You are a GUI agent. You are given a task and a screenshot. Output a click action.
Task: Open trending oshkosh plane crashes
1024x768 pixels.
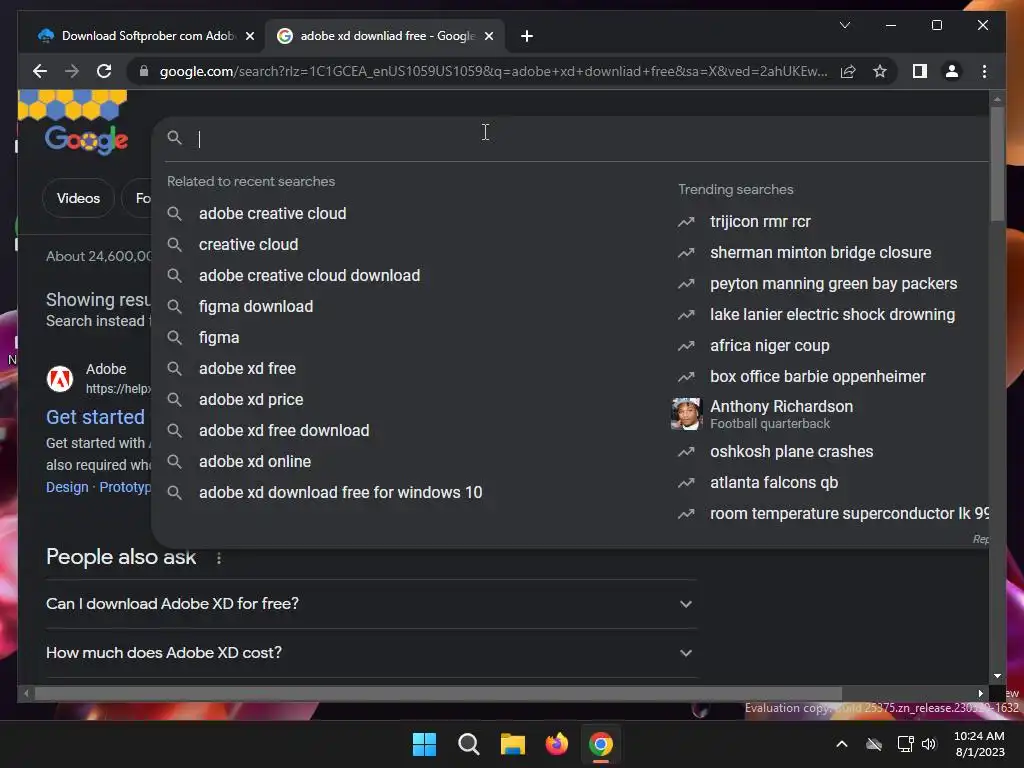(792, 452)
